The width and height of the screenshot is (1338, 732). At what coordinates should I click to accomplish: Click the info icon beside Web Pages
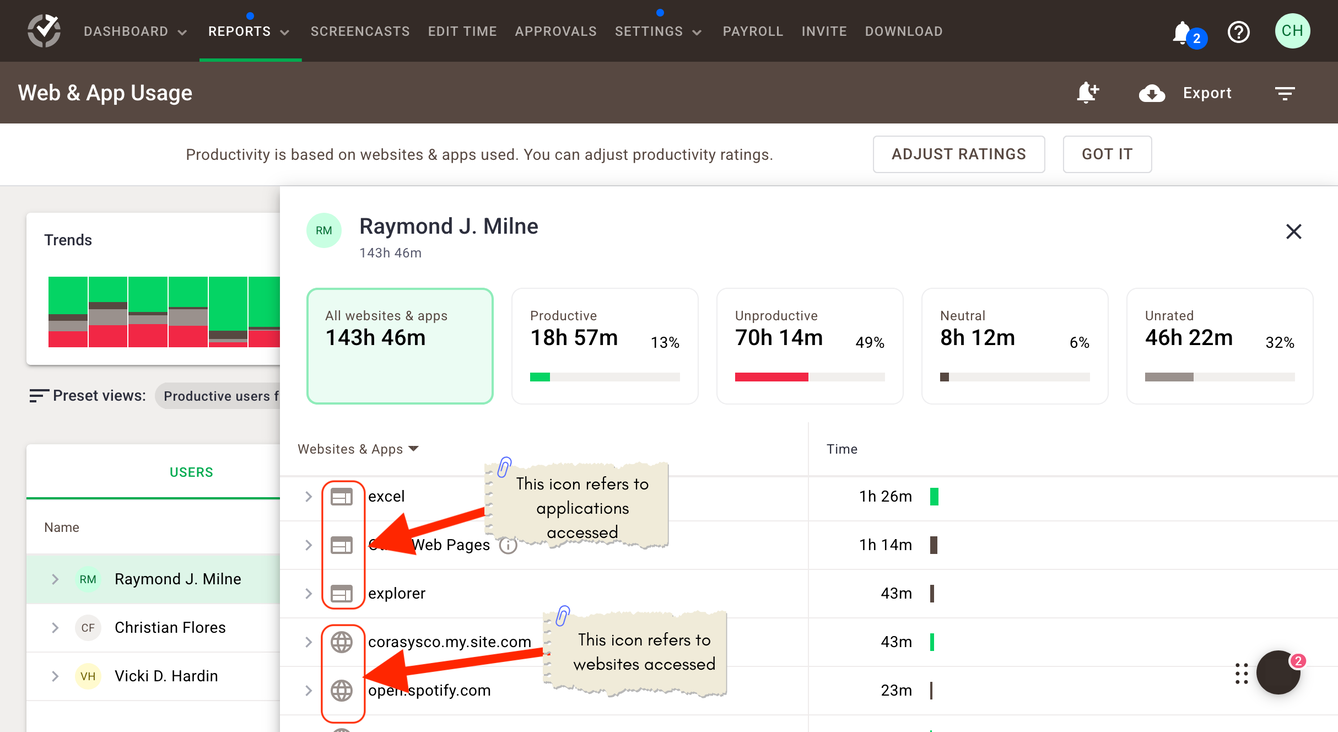tap(508, 545)
